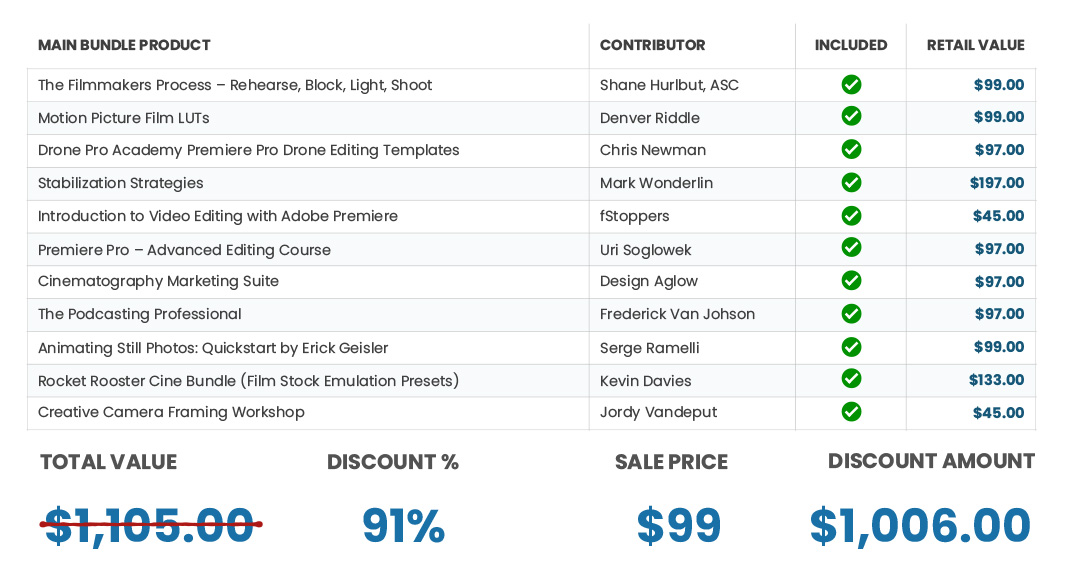Click the checkmark in the Shane Hurlbut row
Screen dimensions: 1074x582
coord(851,85)
